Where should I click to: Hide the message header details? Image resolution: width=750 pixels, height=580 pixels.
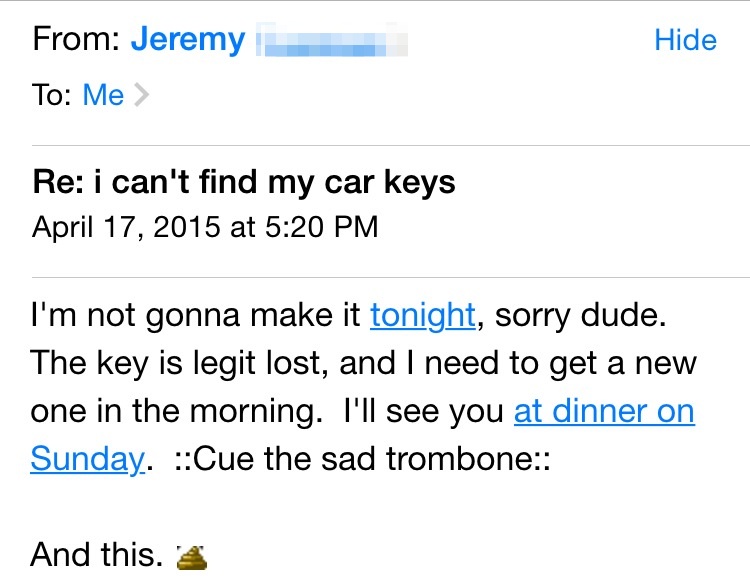point(685,40)
